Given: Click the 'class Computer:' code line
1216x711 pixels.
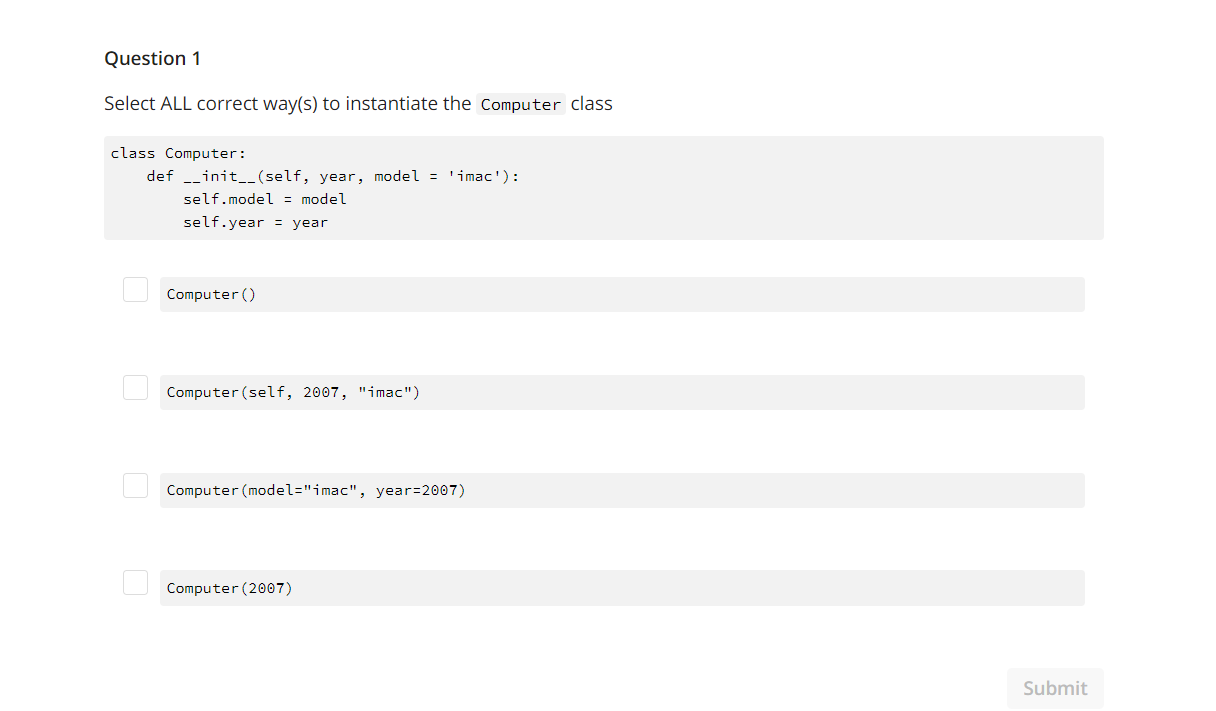Looking at the screenshot, I should point(178,153).
